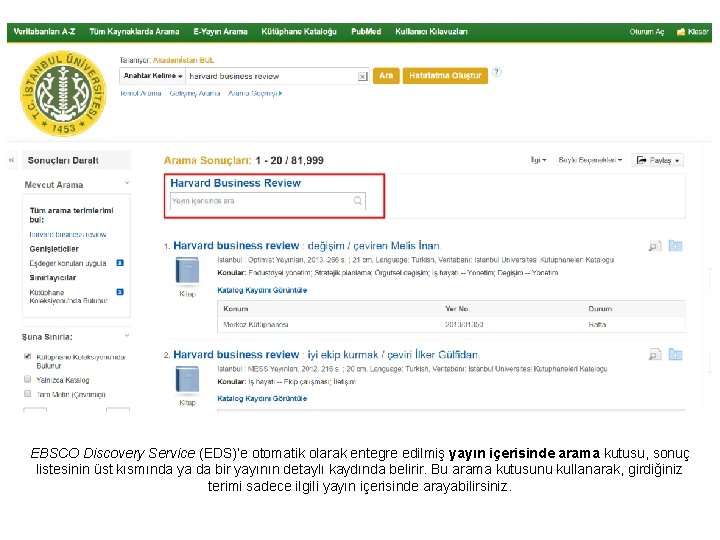Screen dimensions: 720x540
Task: Click the book icon of result 2
Action: click(x=187, y=379)
